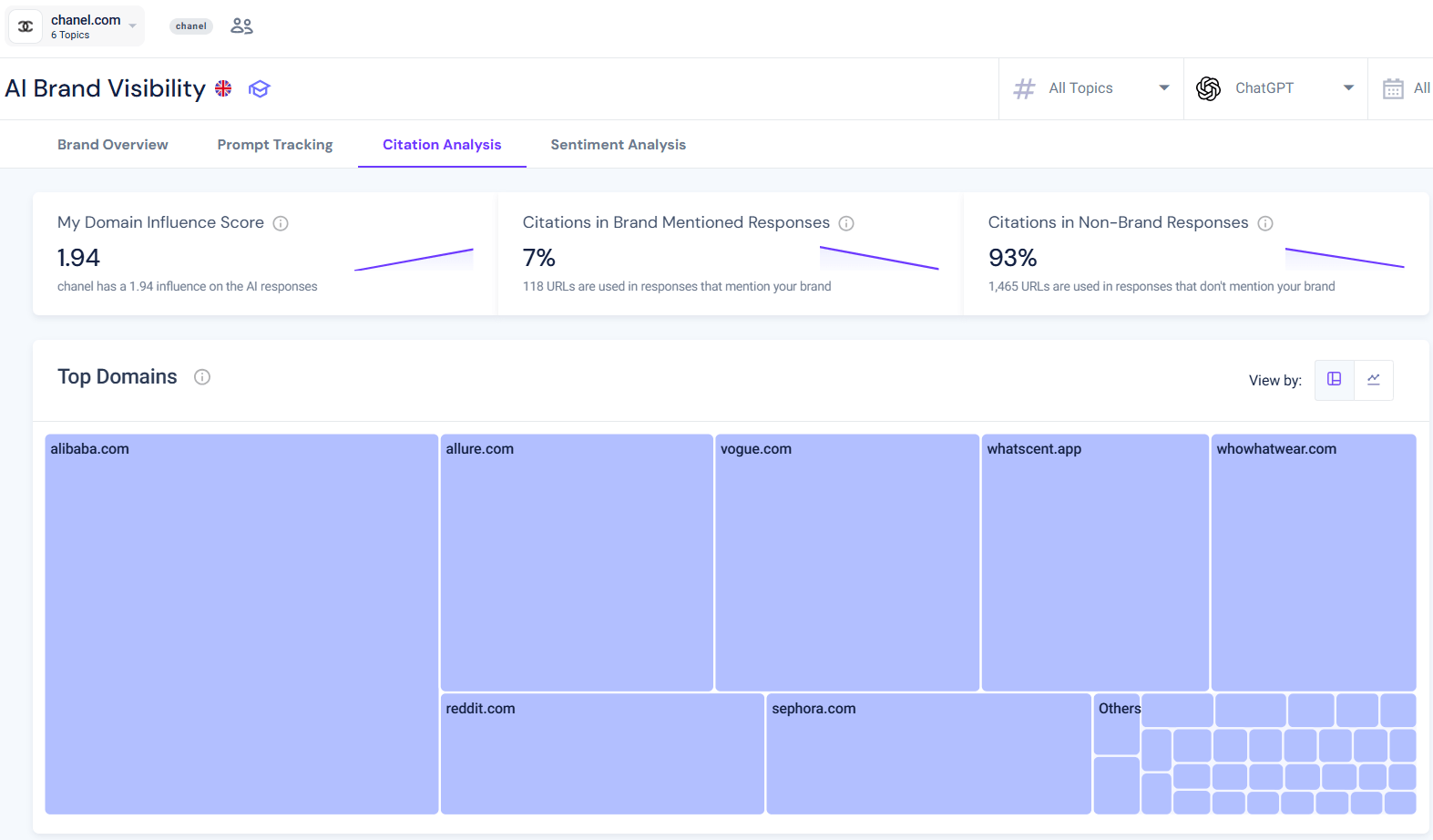
Task: Click the hashtag topics icon
Action: 1024,88
